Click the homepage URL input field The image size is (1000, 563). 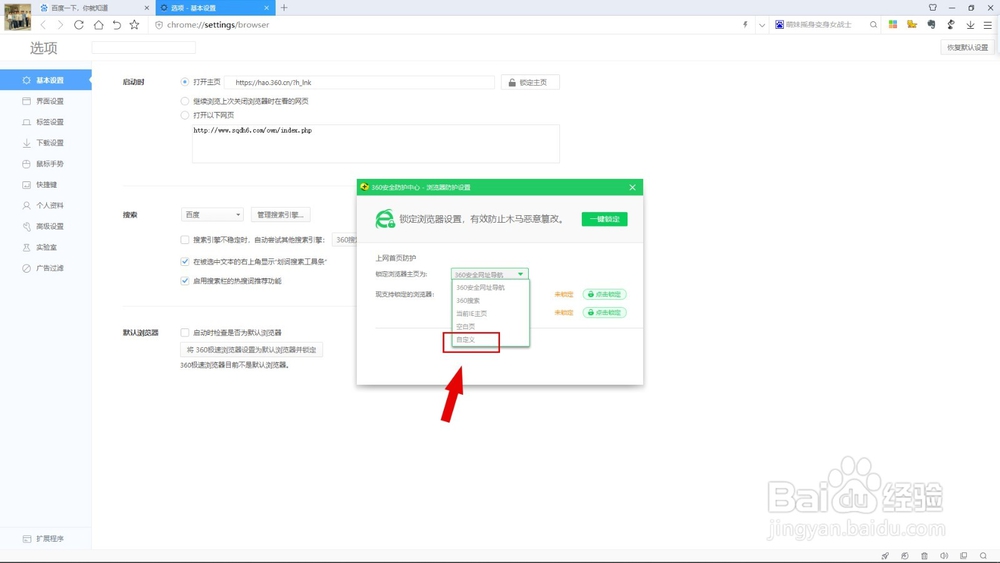click(x=360, y=82)
